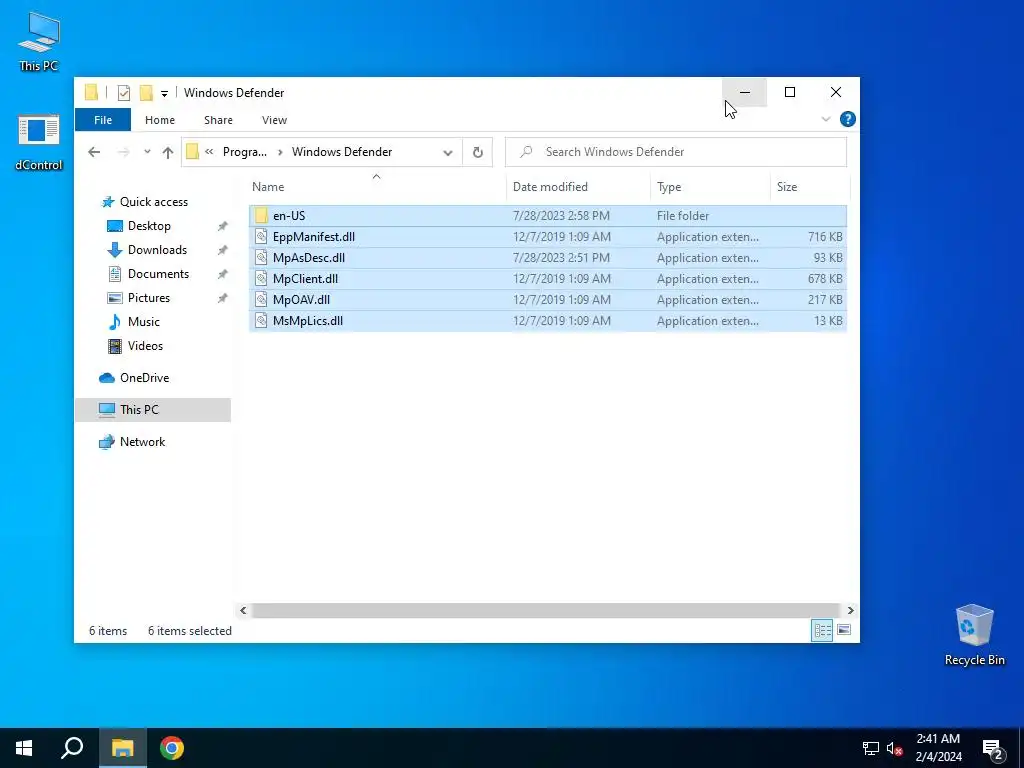Image resolution: width=1024 pixels, height=768 pixels.
Task: Switch to Details view layout button
Action: (822, 631)
